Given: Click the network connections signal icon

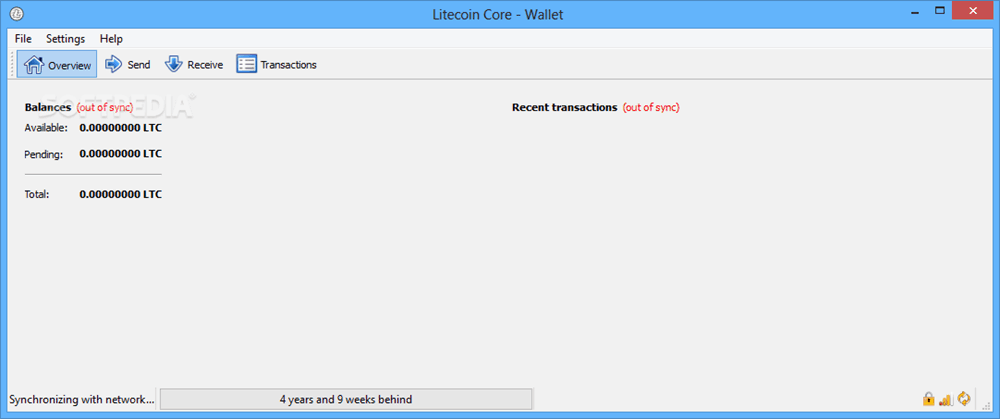Looking at the screenshot, I should [x=946, y=399].
